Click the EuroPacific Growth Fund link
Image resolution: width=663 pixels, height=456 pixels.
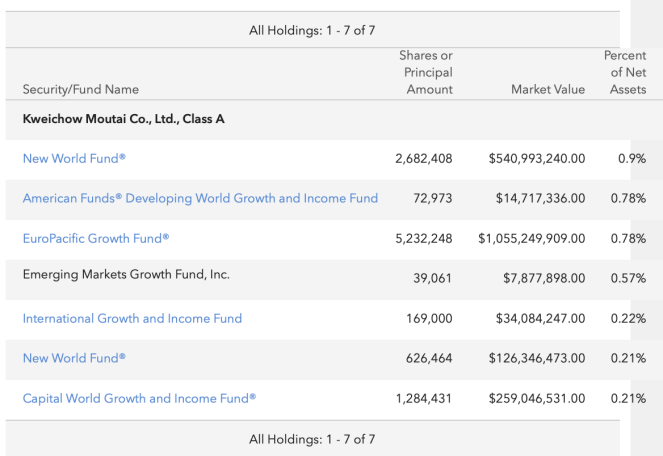pos(96,238)
